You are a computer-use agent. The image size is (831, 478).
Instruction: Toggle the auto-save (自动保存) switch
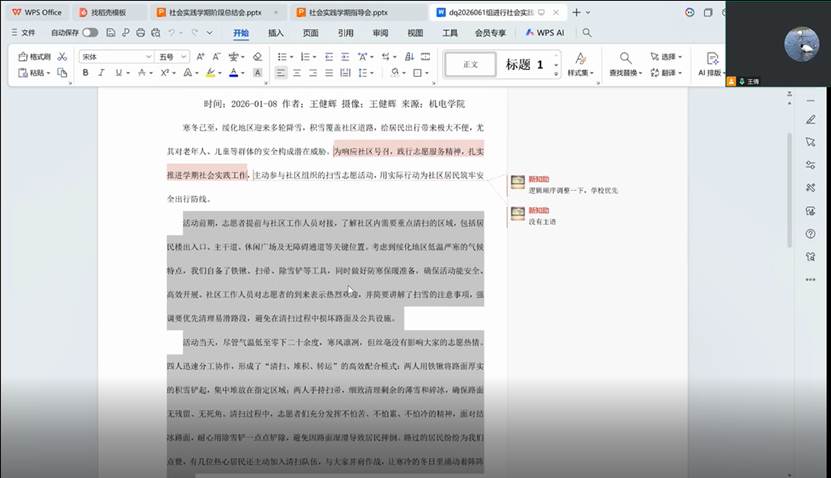point(90,32)
